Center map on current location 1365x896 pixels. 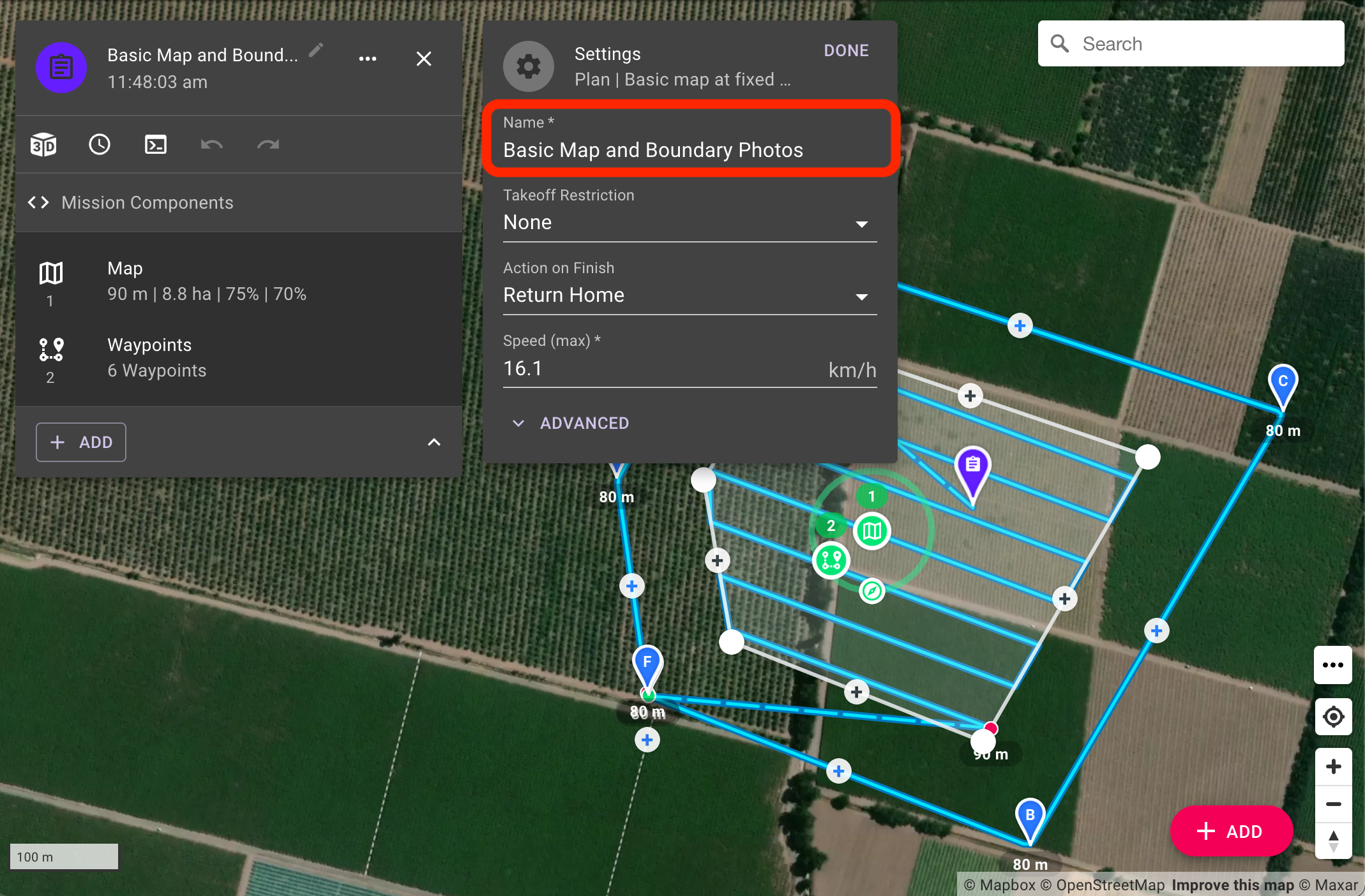click(x=1333, y=717)
